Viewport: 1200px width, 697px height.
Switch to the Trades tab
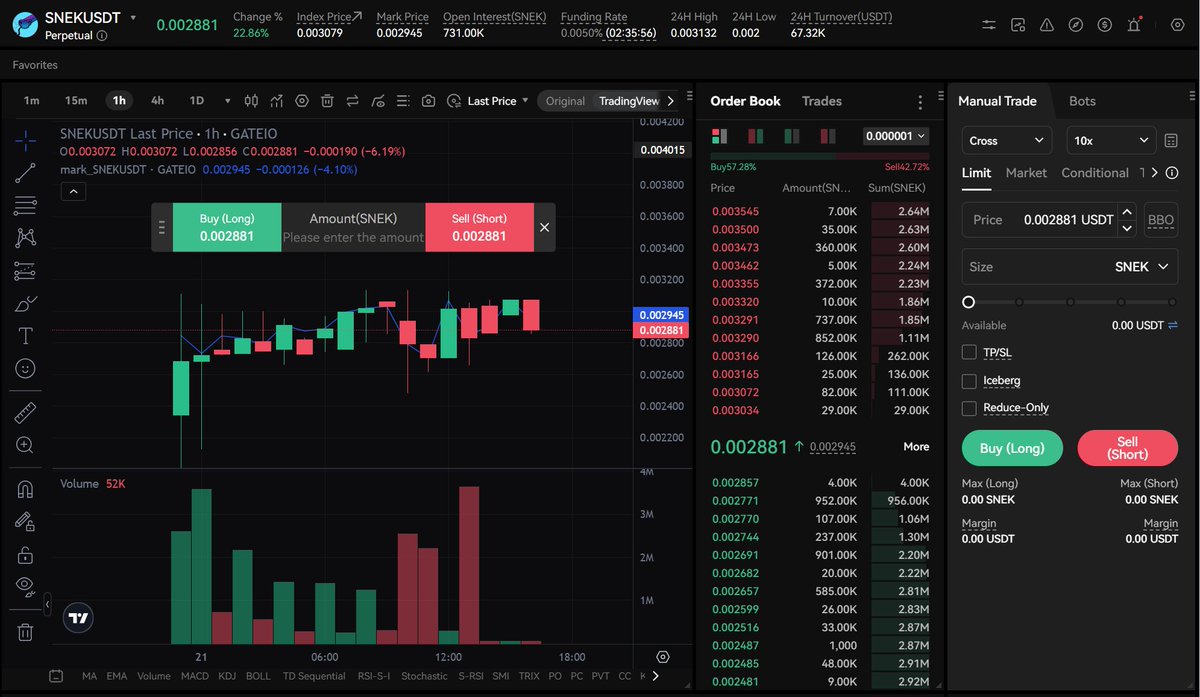click(x=822, y=101)
